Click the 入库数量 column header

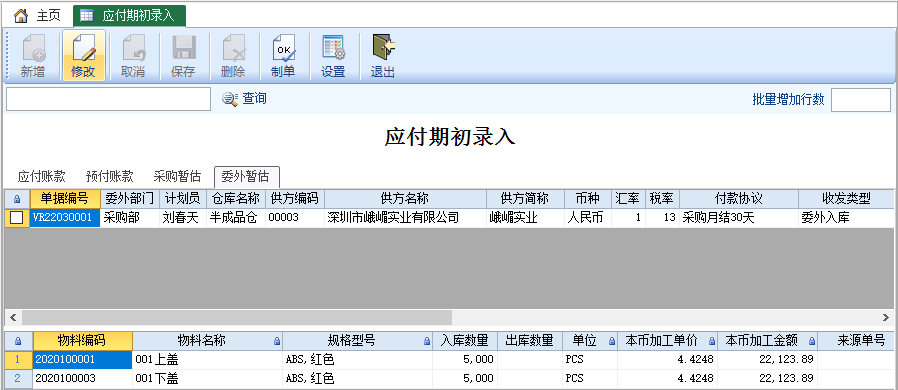(464, 341)
